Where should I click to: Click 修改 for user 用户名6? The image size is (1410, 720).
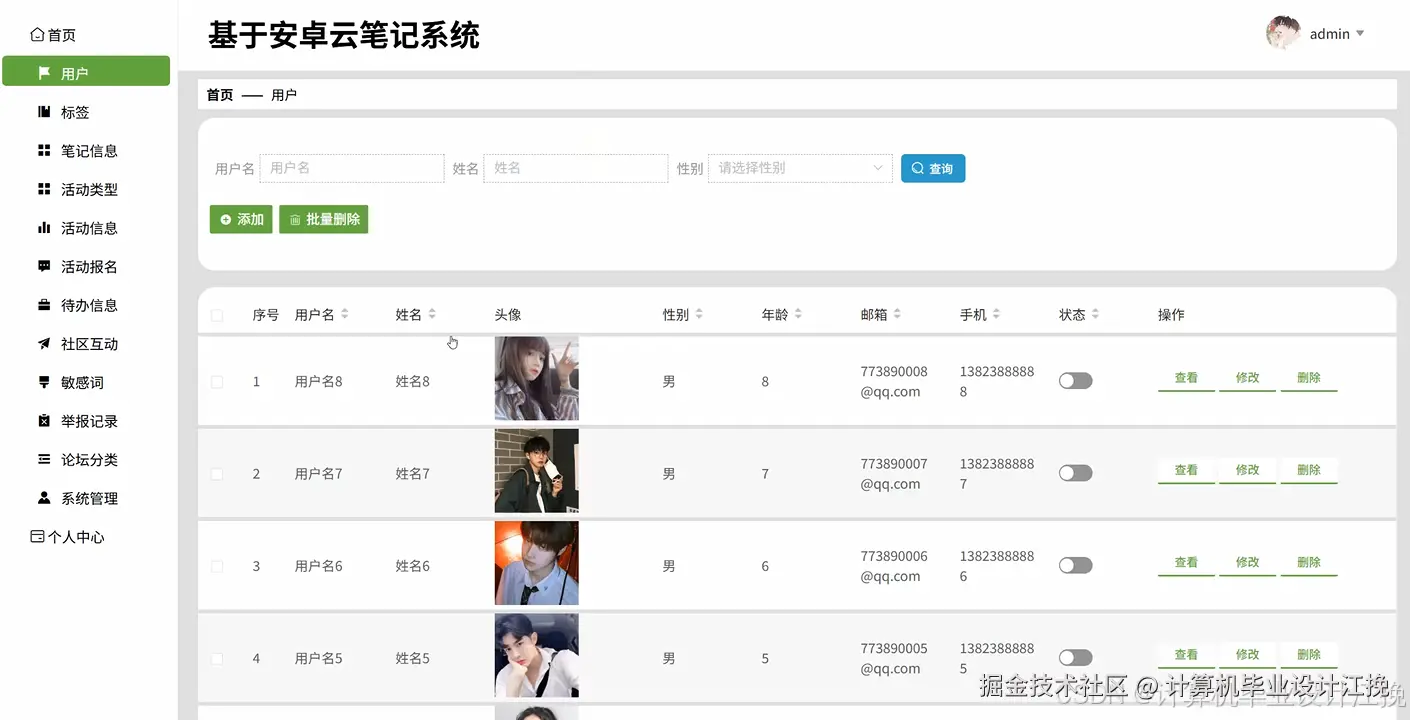1247,563
